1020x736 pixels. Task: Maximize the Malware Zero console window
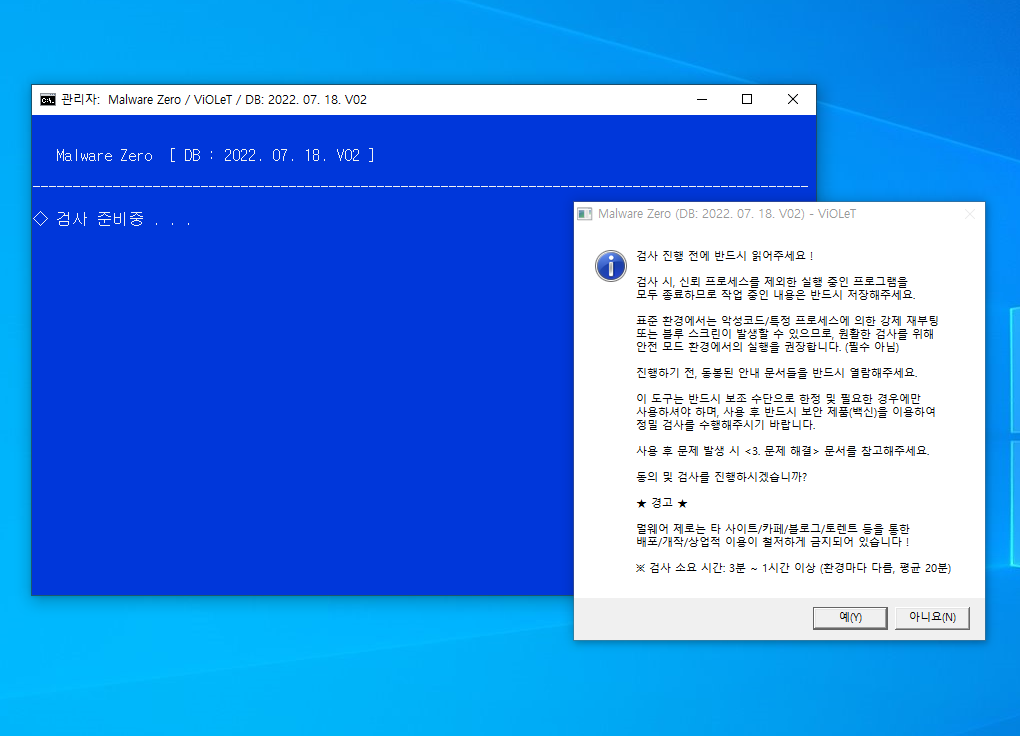[747, 100]
